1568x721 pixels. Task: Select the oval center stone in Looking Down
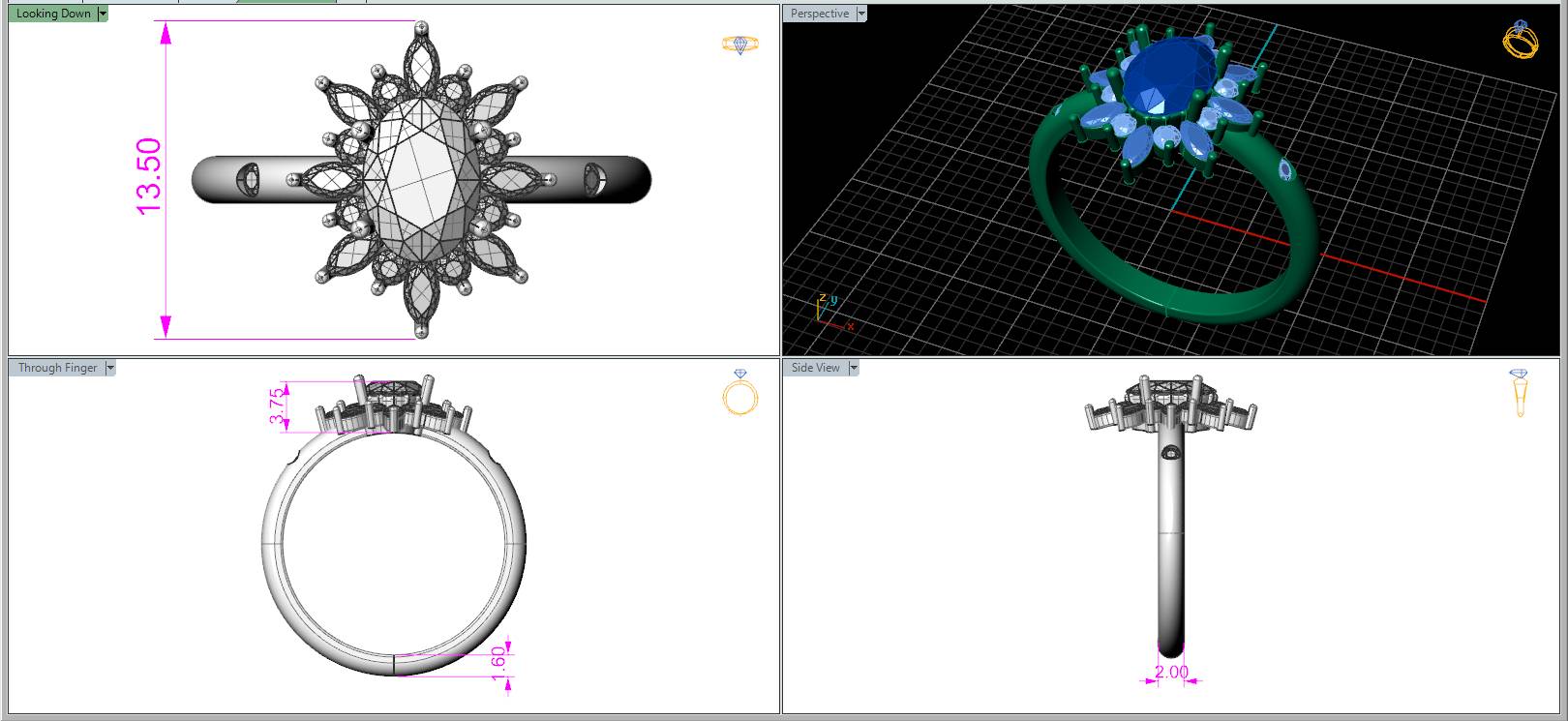pos(420,180)
